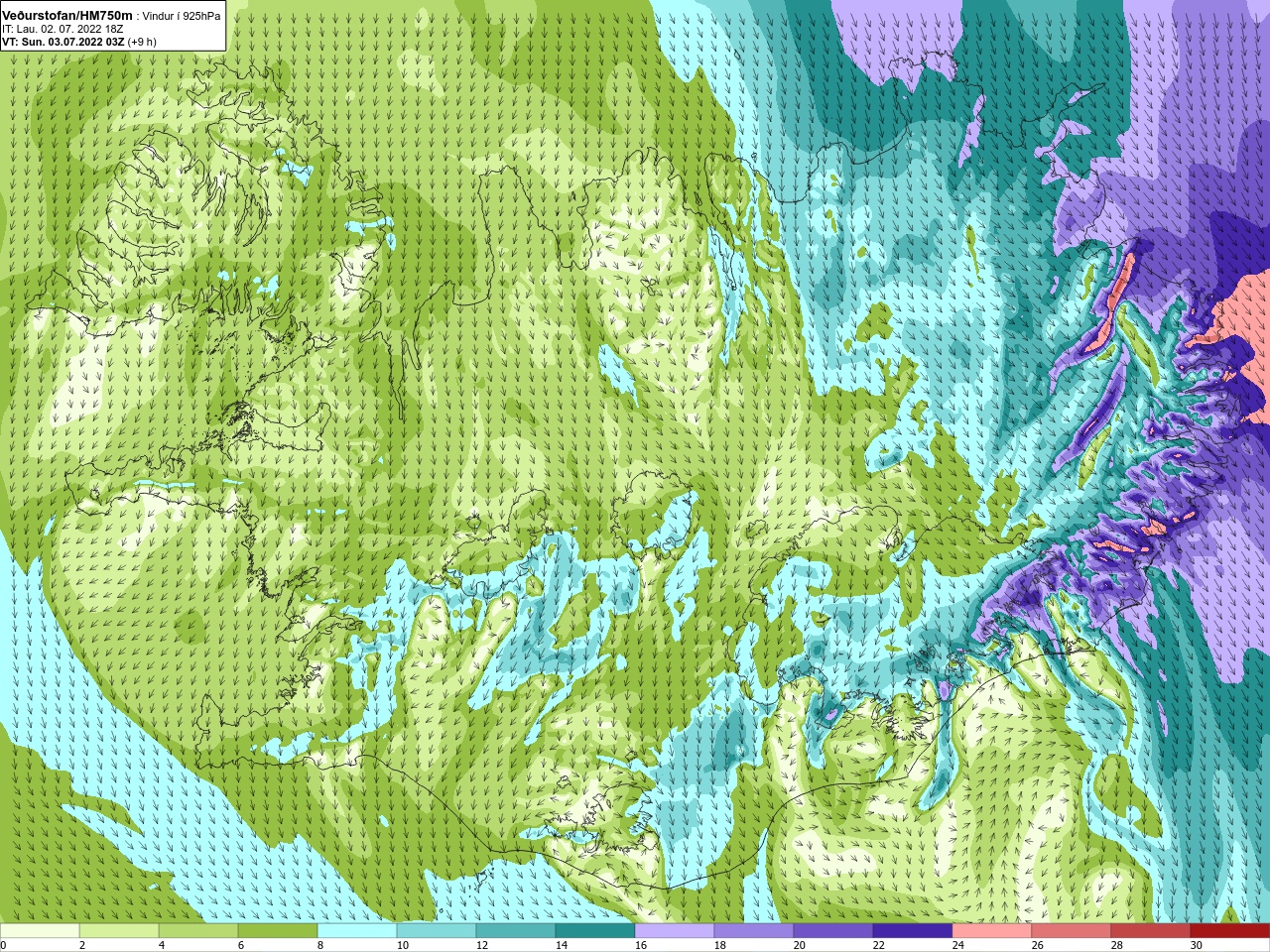
Task: Click the legend scale label '4'
Action: (x=162, y=945)
